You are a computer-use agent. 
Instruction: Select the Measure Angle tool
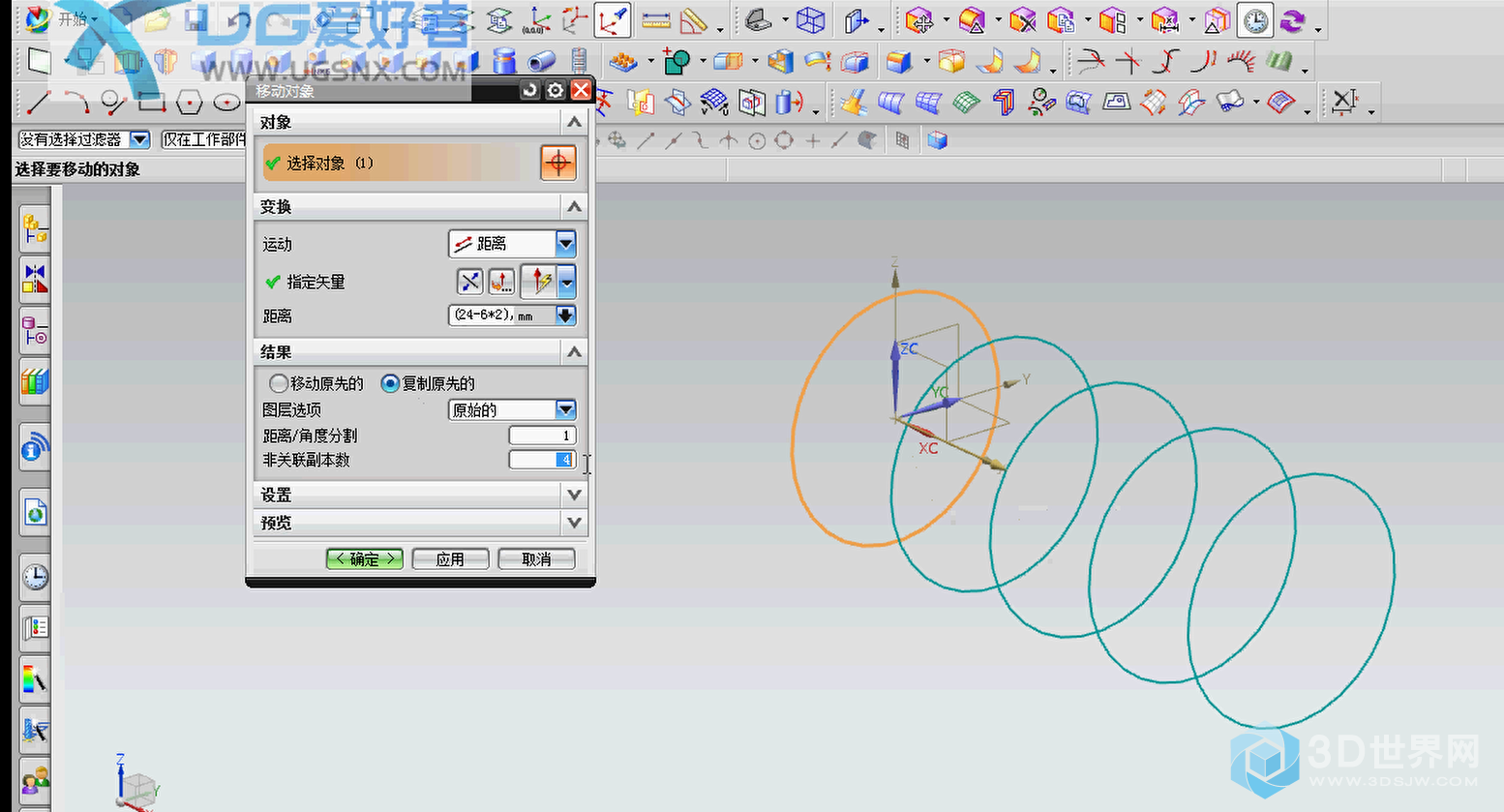coord(694,20)
